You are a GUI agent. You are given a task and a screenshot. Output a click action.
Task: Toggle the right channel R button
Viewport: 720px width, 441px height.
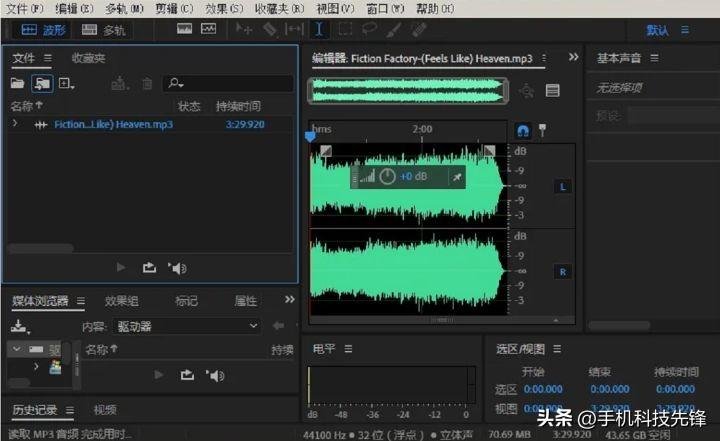[x=562, y=272]
